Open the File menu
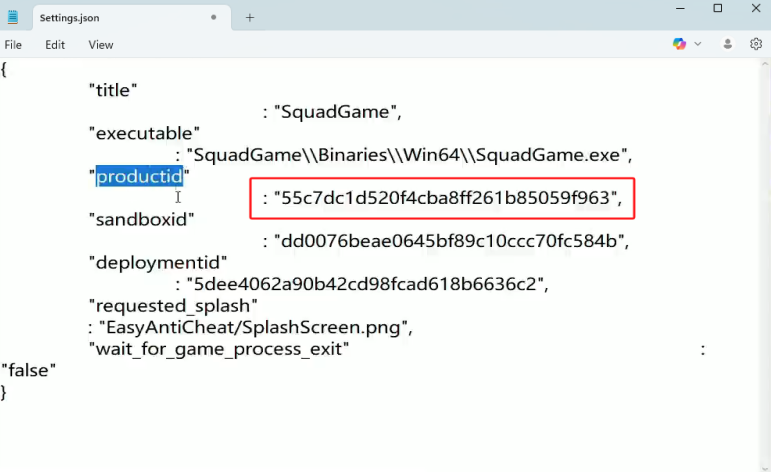 click(13, 45)
